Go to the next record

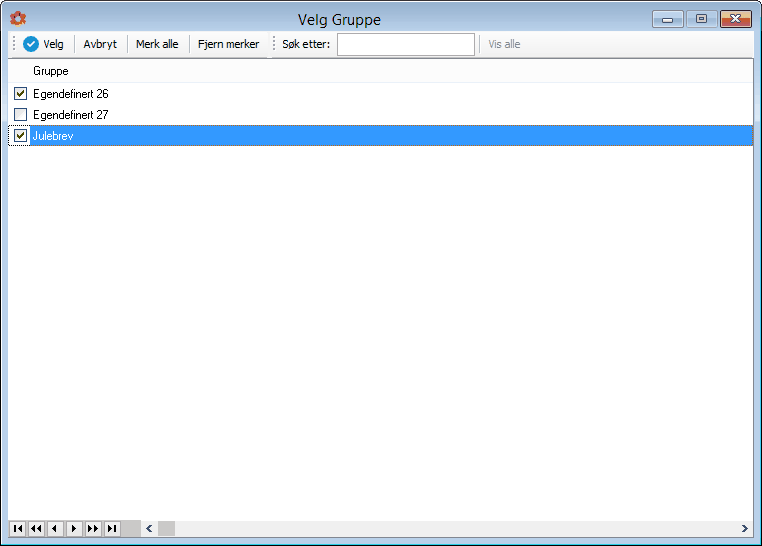pos(74,529)
